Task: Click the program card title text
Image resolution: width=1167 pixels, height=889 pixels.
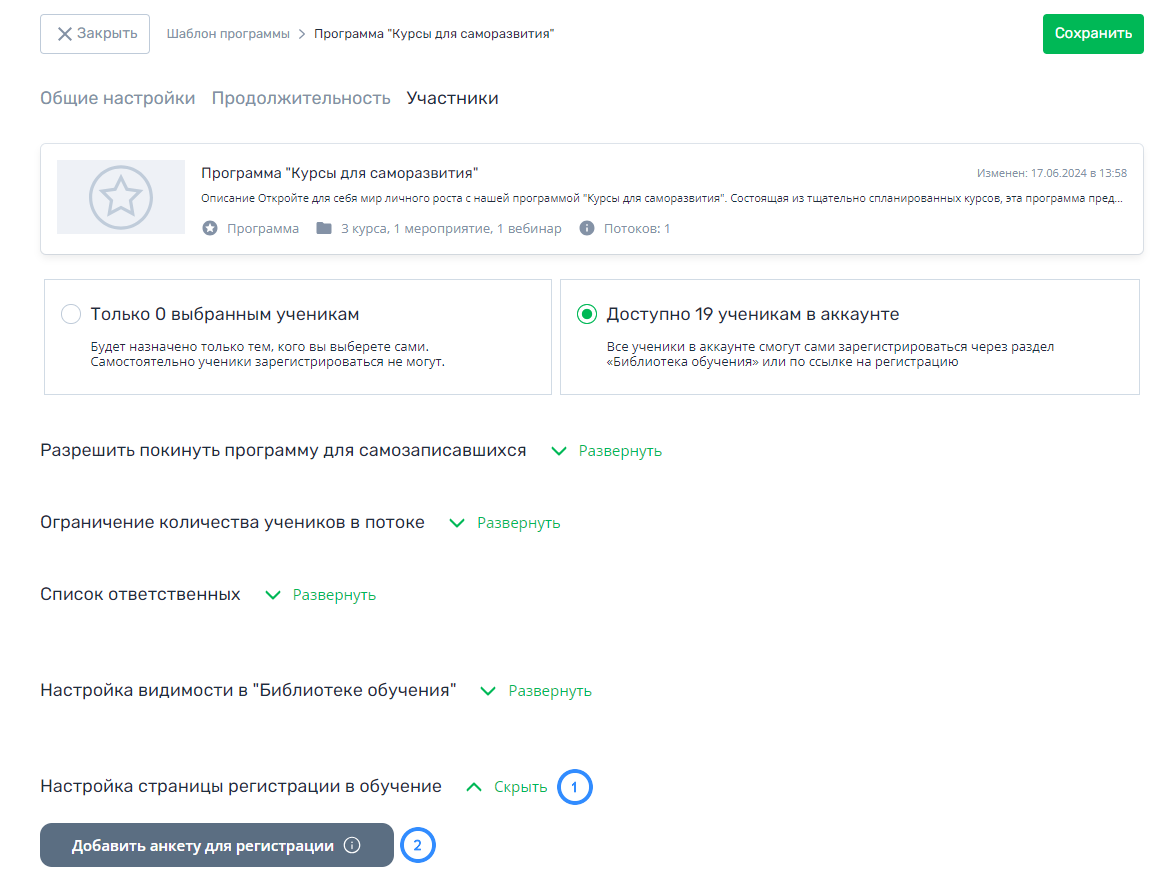Action: [339, 173]
